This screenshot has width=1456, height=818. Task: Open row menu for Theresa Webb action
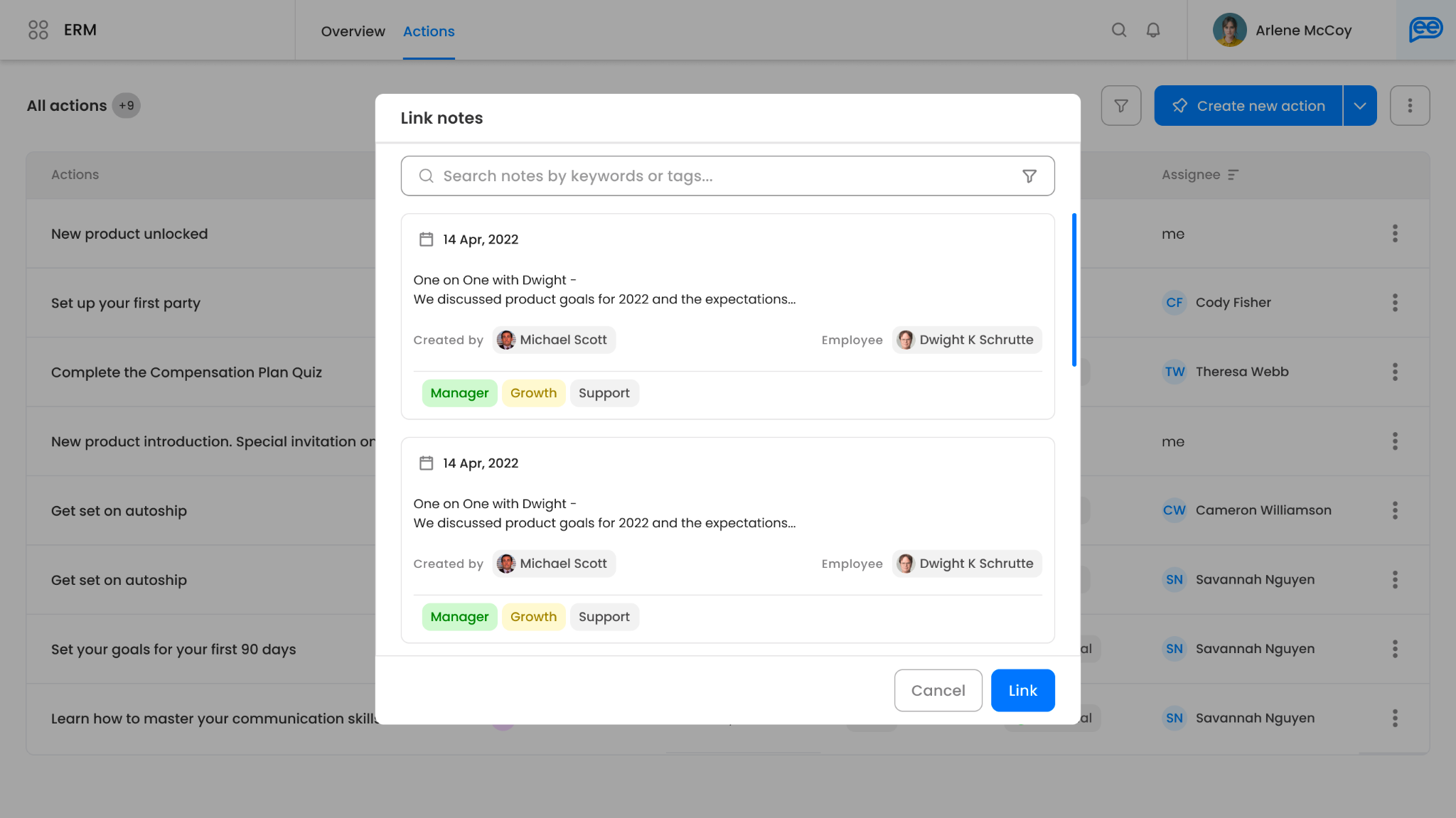point(1395,372)
